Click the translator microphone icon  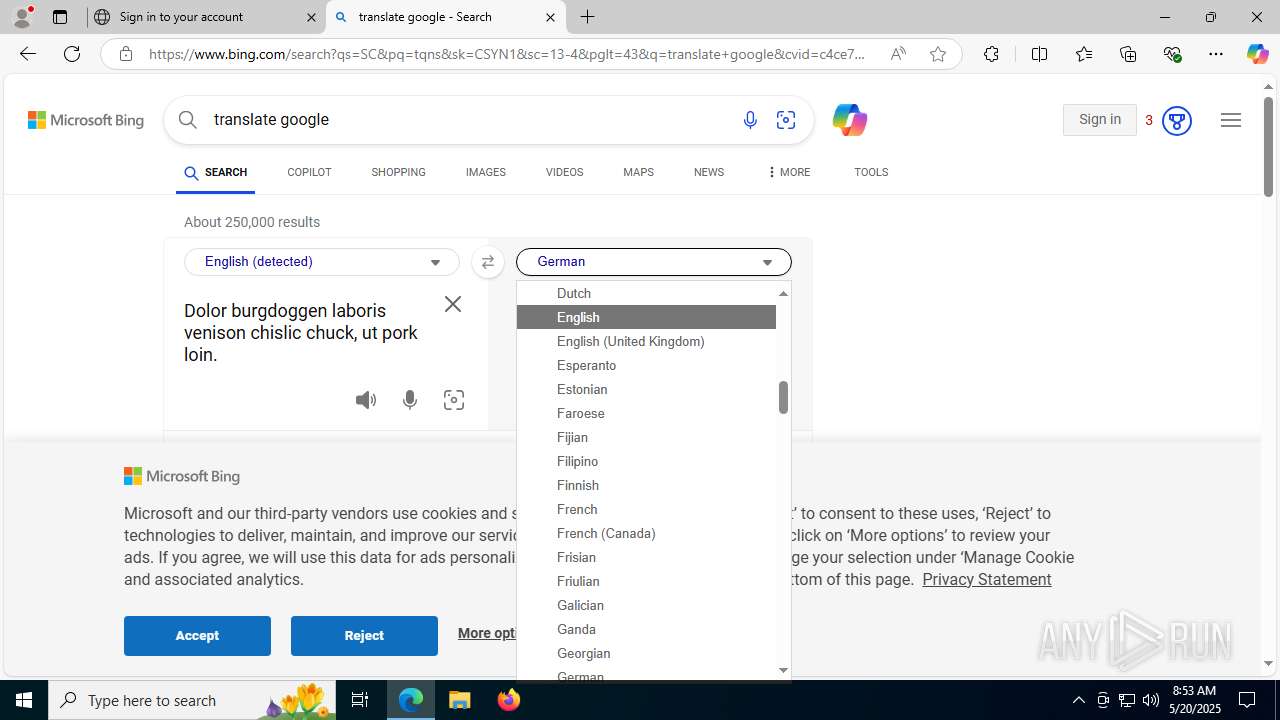(x=410, y=400)
